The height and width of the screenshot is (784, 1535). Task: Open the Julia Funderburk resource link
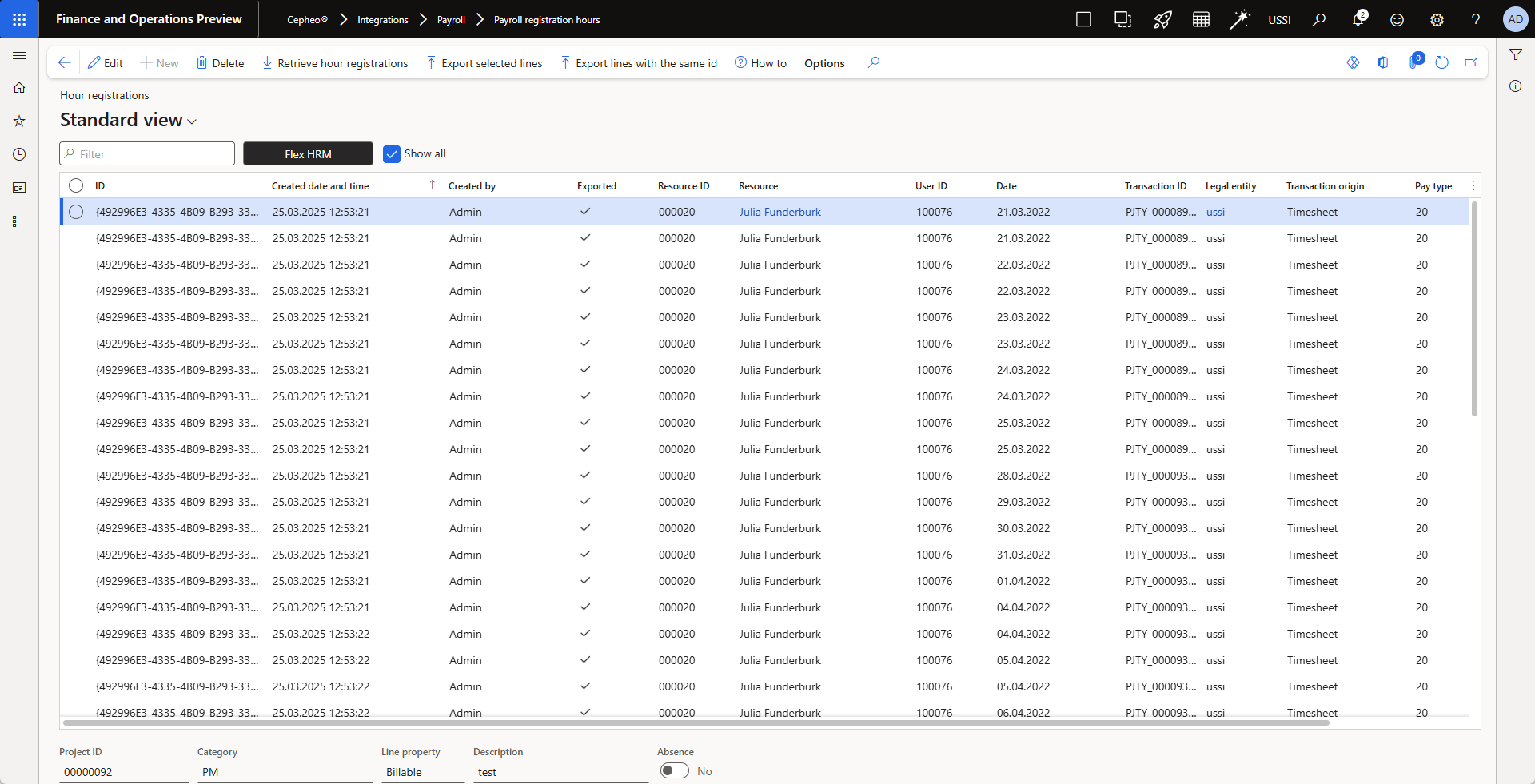pyautogui.click(x=779, y=212)
